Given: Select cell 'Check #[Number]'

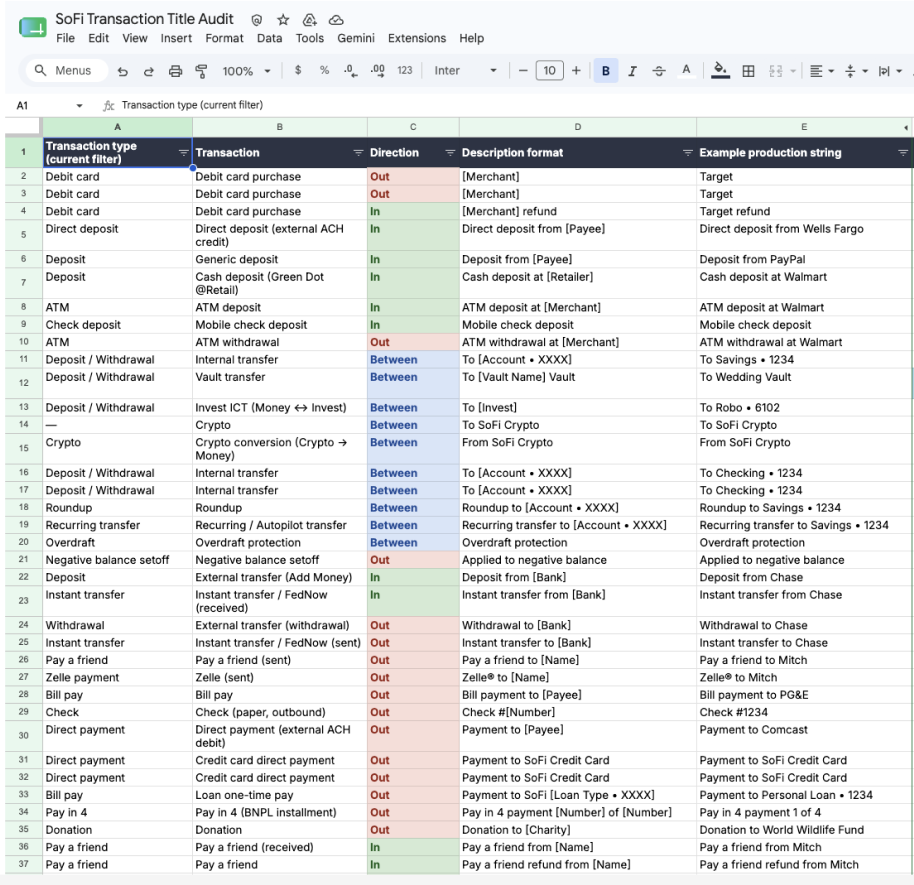Looking at the screenshot, I should coord(578,712).
